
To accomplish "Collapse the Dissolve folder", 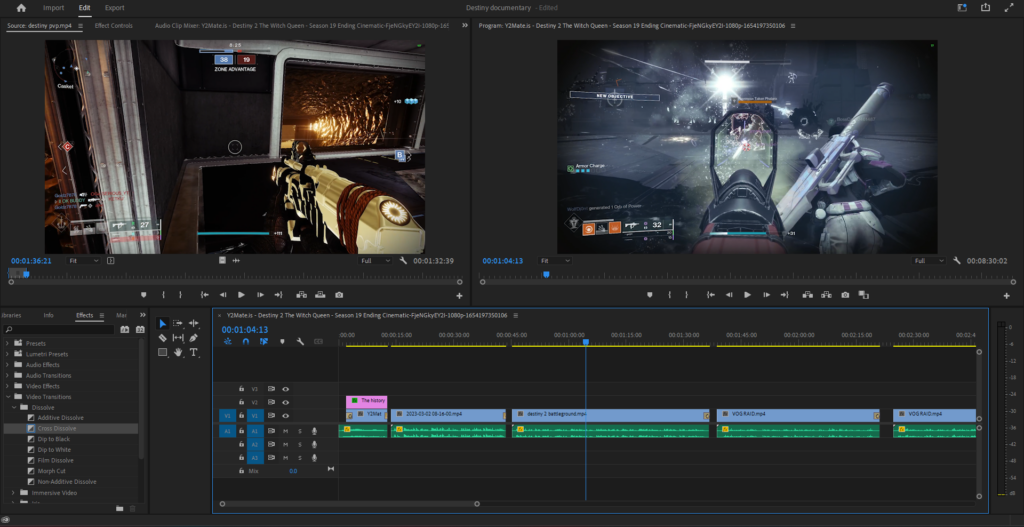I will click(x=13, y=407).
